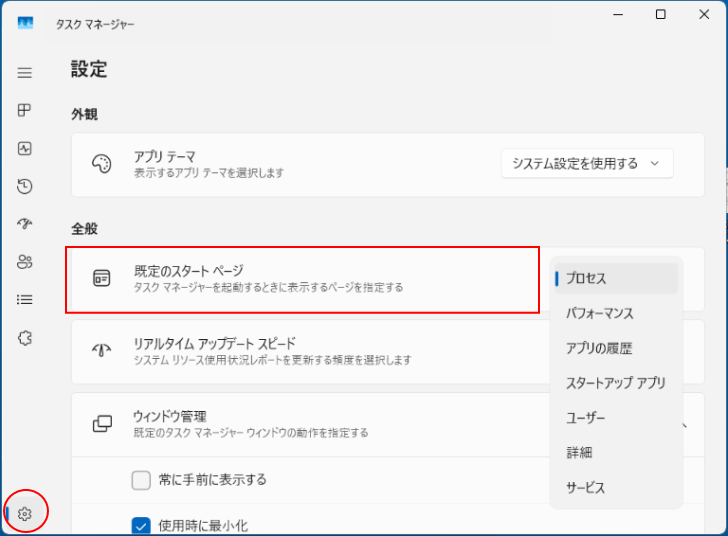Click the 全般 section heading
The height and width of the screenshot is (536, 728).
84,229
